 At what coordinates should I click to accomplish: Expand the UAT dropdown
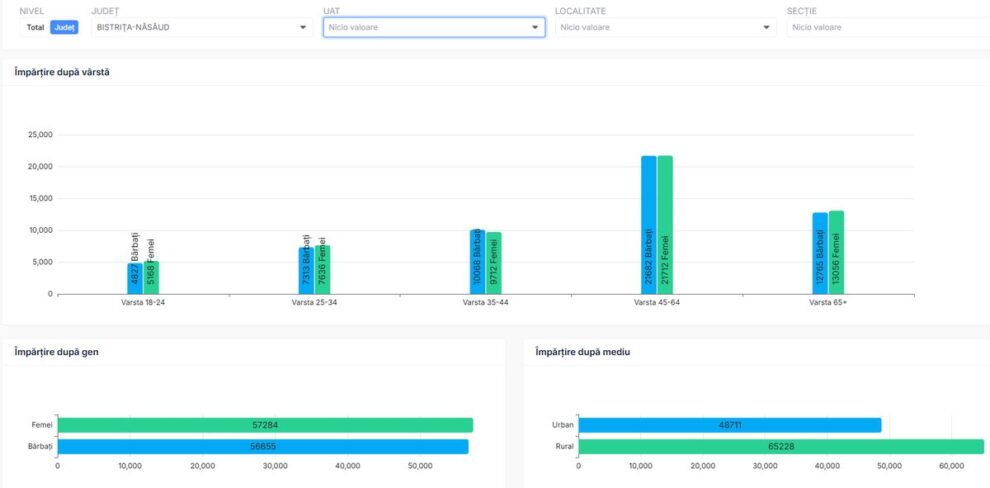433,27
